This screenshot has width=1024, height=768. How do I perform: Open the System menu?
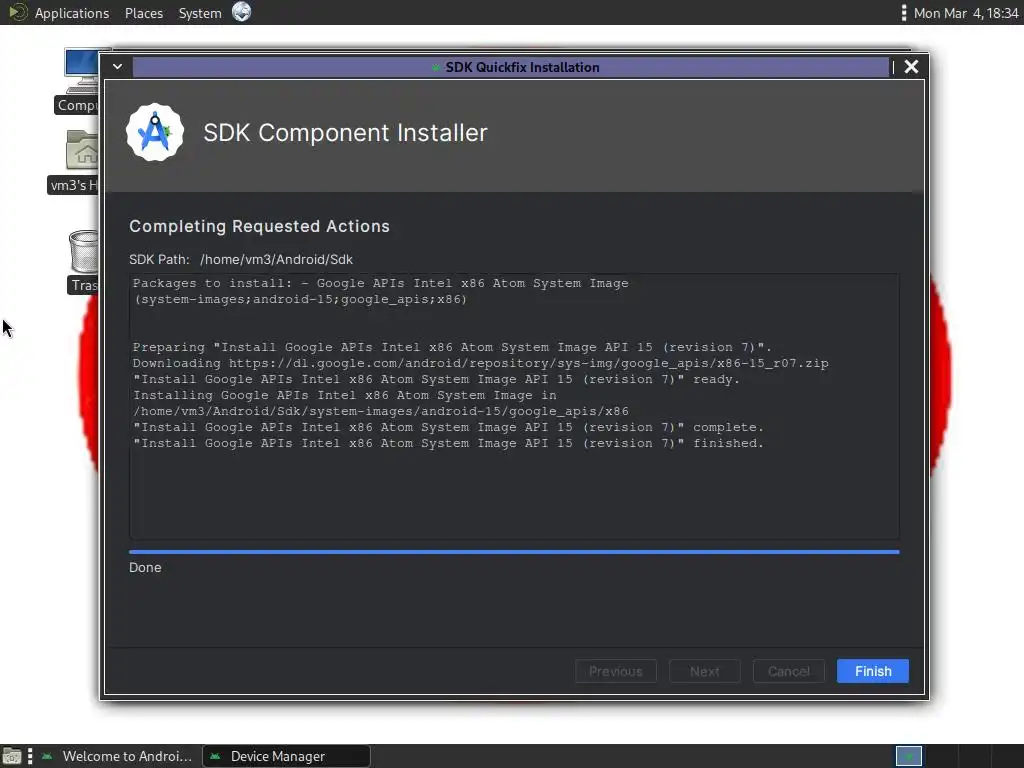point(200,13)
